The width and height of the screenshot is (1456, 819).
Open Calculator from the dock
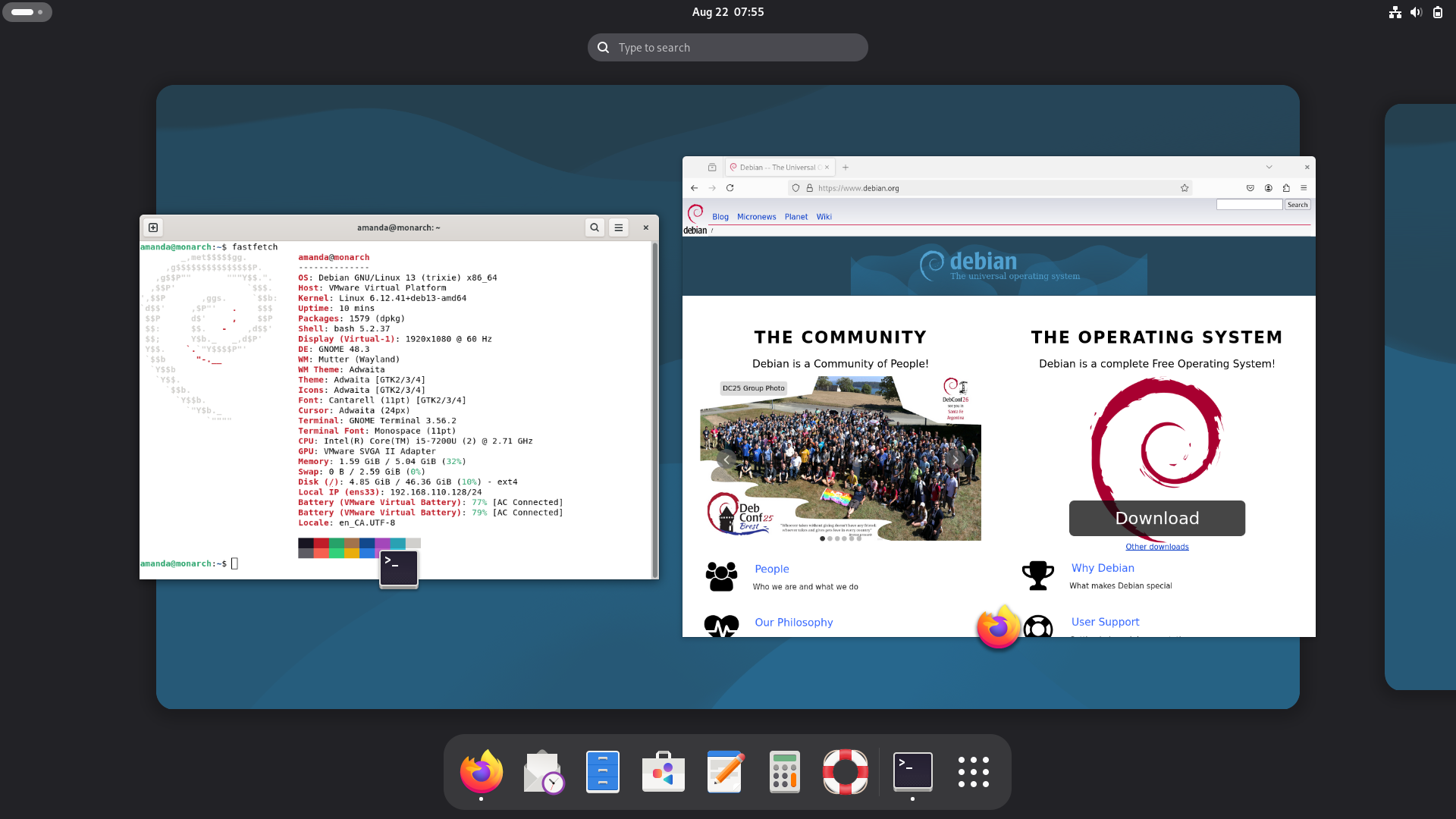[785, 772]
